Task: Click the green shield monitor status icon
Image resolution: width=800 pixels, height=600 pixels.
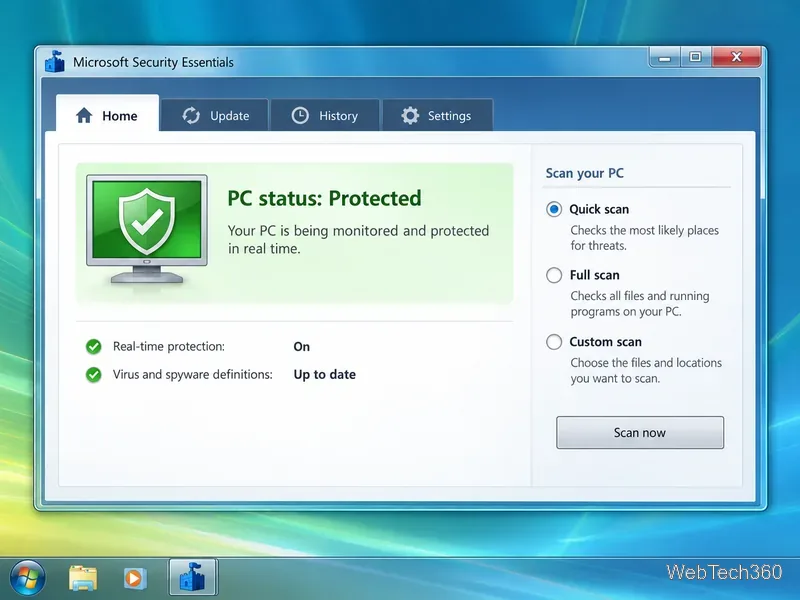Action: [x=147, y=229]
